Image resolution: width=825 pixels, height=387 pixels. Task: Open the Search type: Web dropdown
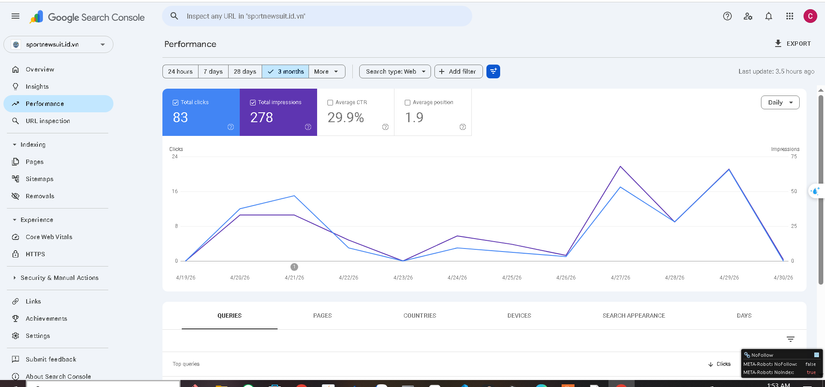pyautogui.click(x=395, y=72)
